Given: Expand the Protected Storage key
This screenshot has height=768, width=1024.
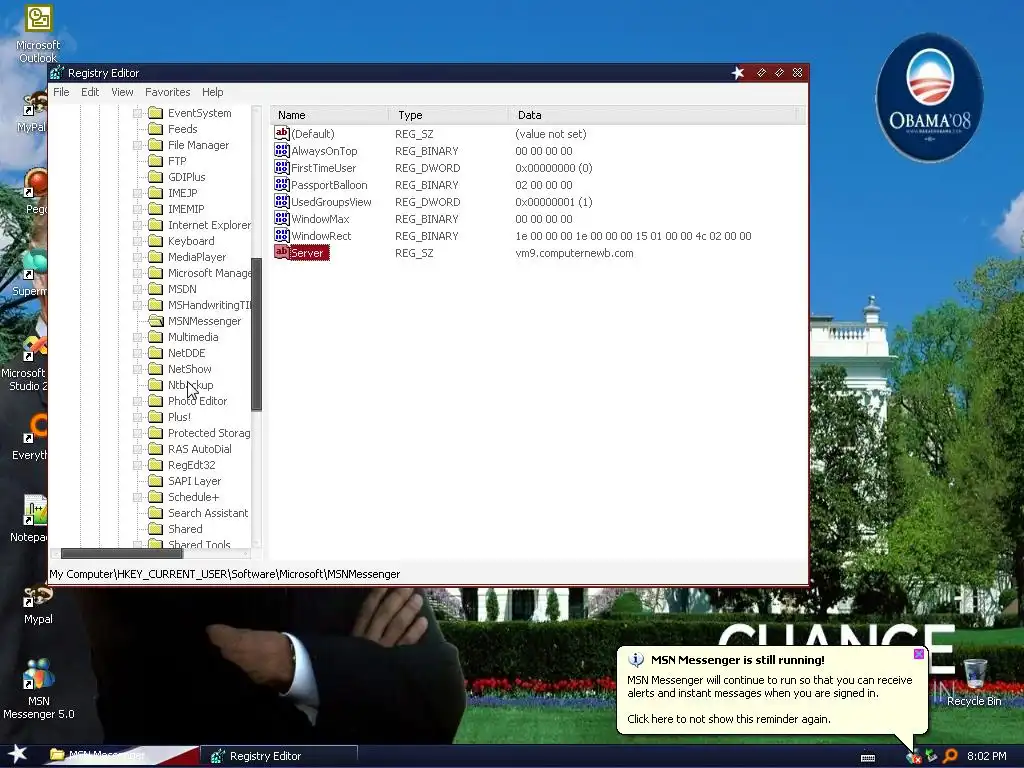Looking at the screenshot, I should [138, 433].
